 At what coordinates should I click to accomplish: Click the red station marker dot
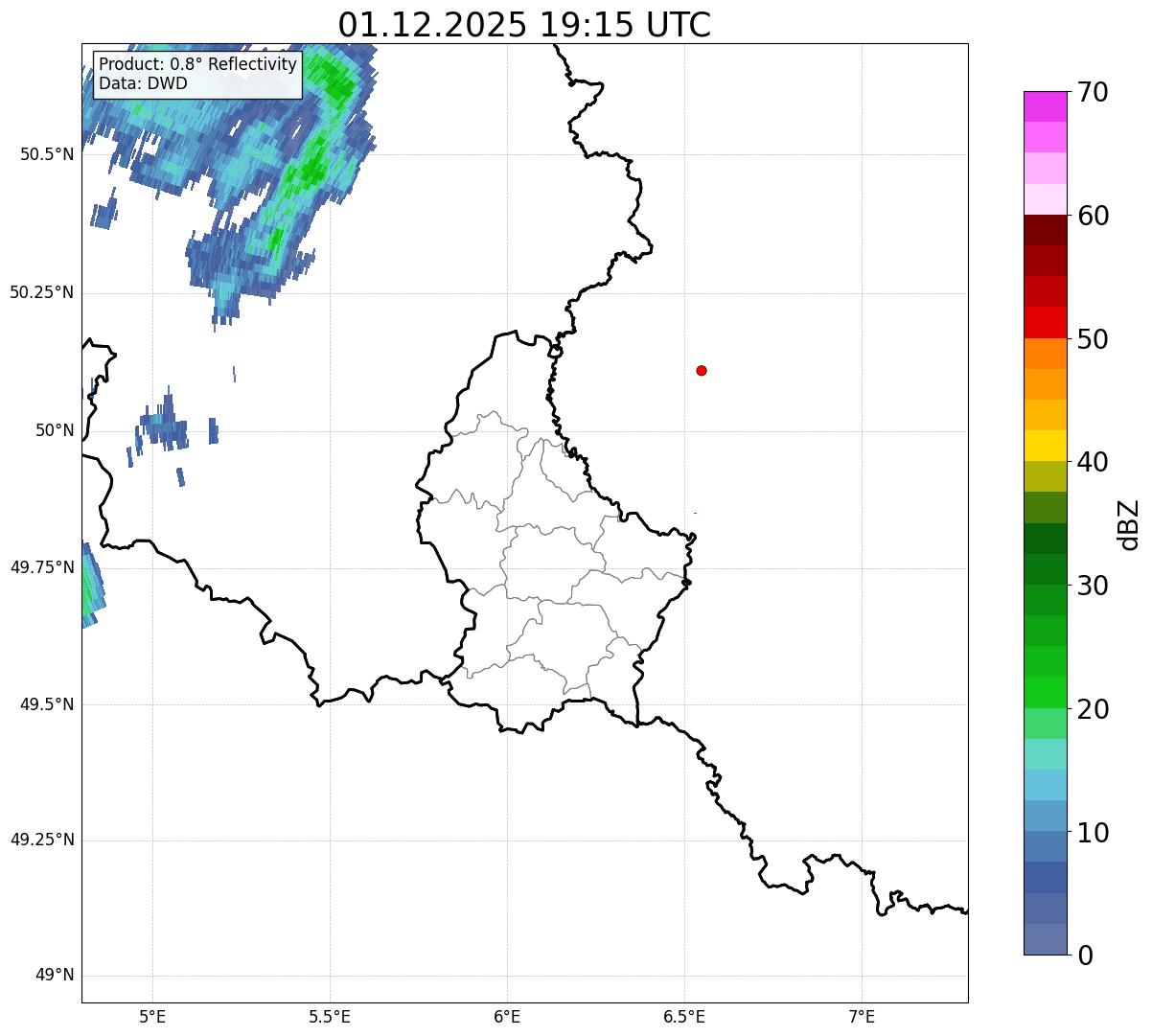pos(702,370)
